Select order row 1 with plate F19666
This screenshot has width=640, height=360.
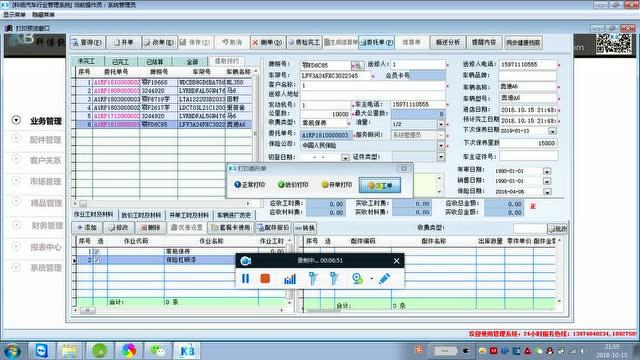coord(163,82)
